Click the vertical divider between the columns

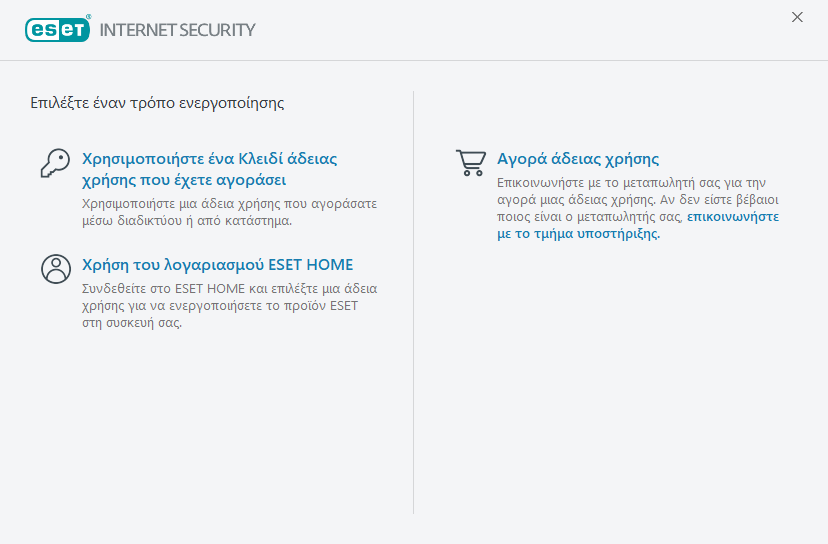point(414,300)
